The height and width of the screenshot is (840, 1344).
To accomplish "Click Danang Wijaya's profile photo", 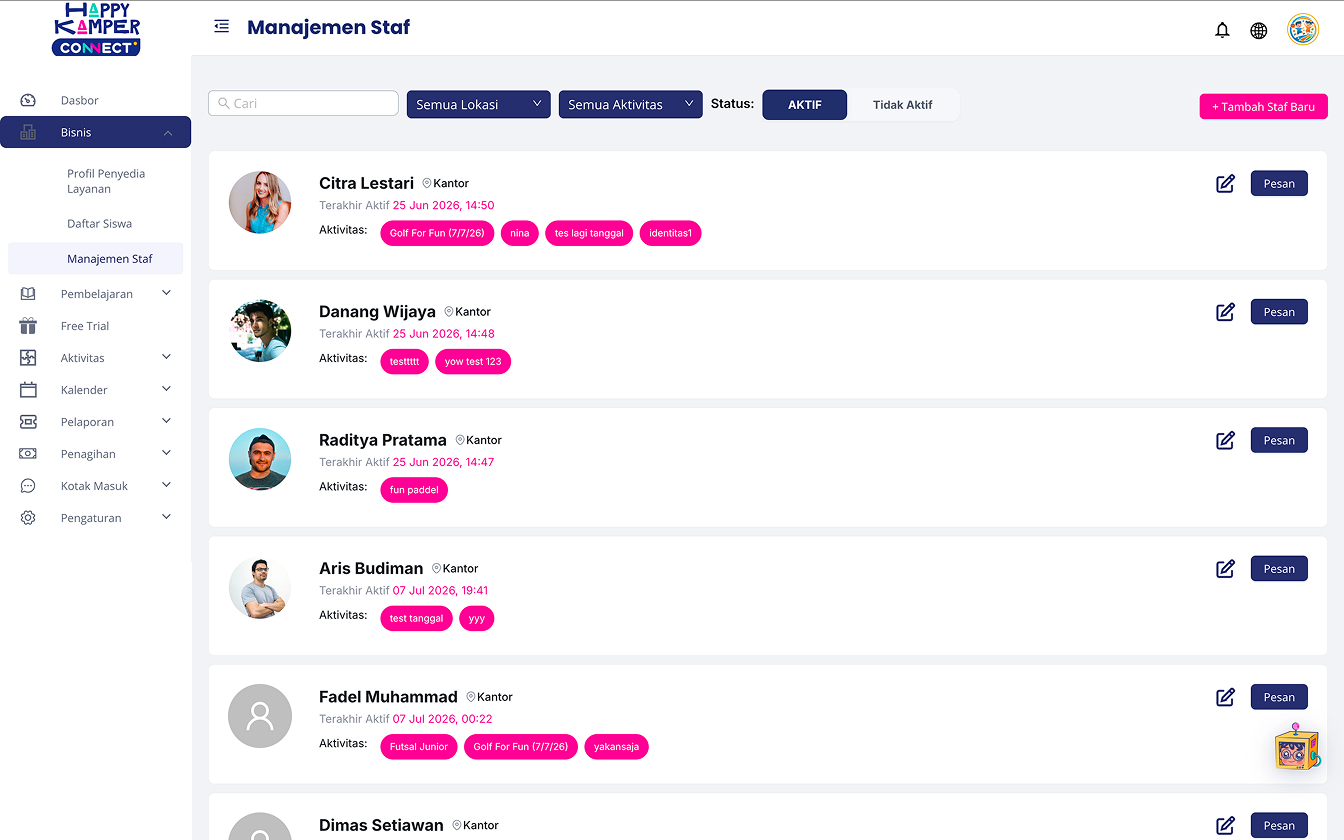I will 260,331.
